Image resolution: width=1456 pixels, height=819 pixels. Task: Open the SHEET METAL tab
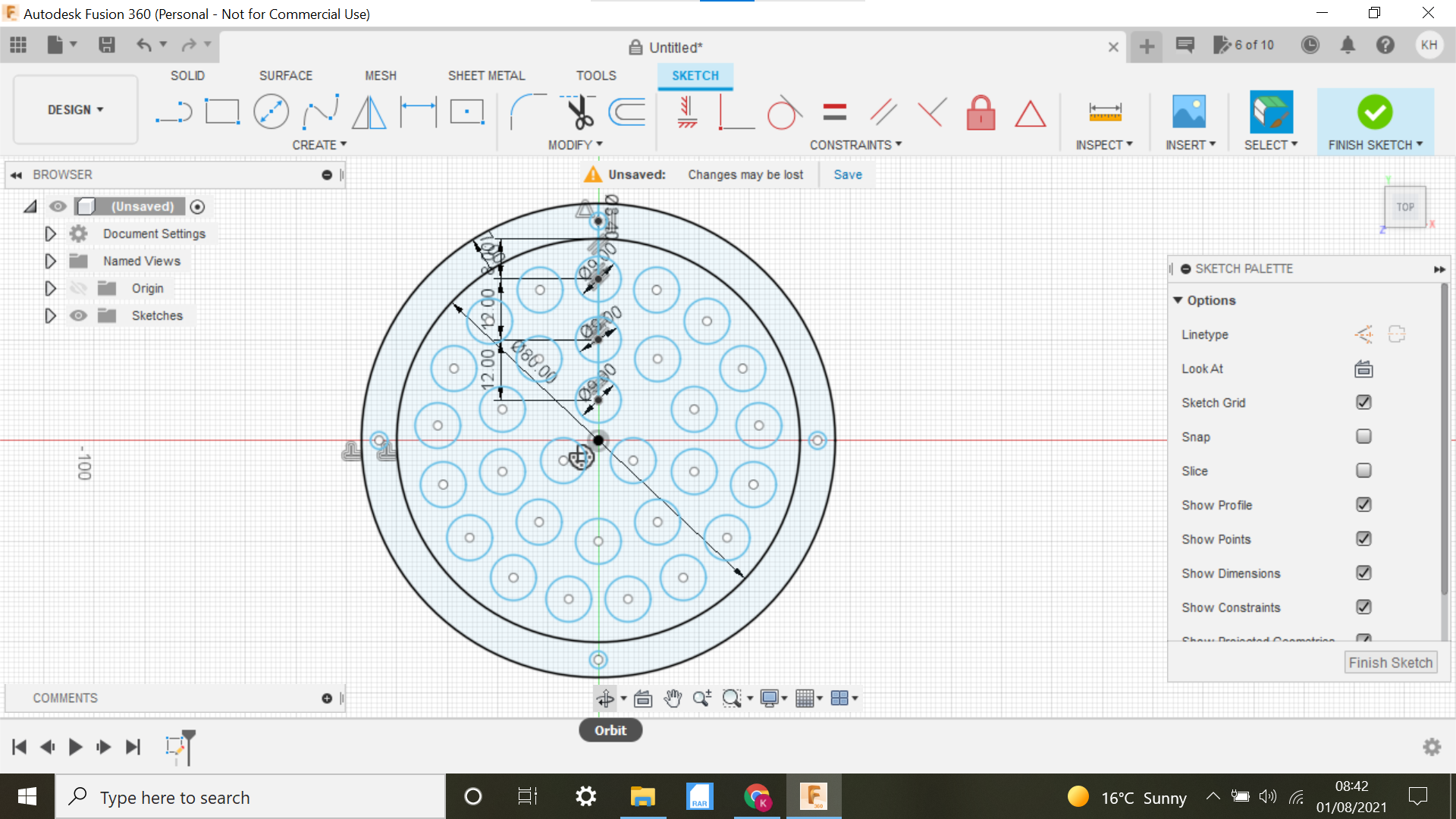(x=486, y=75)
